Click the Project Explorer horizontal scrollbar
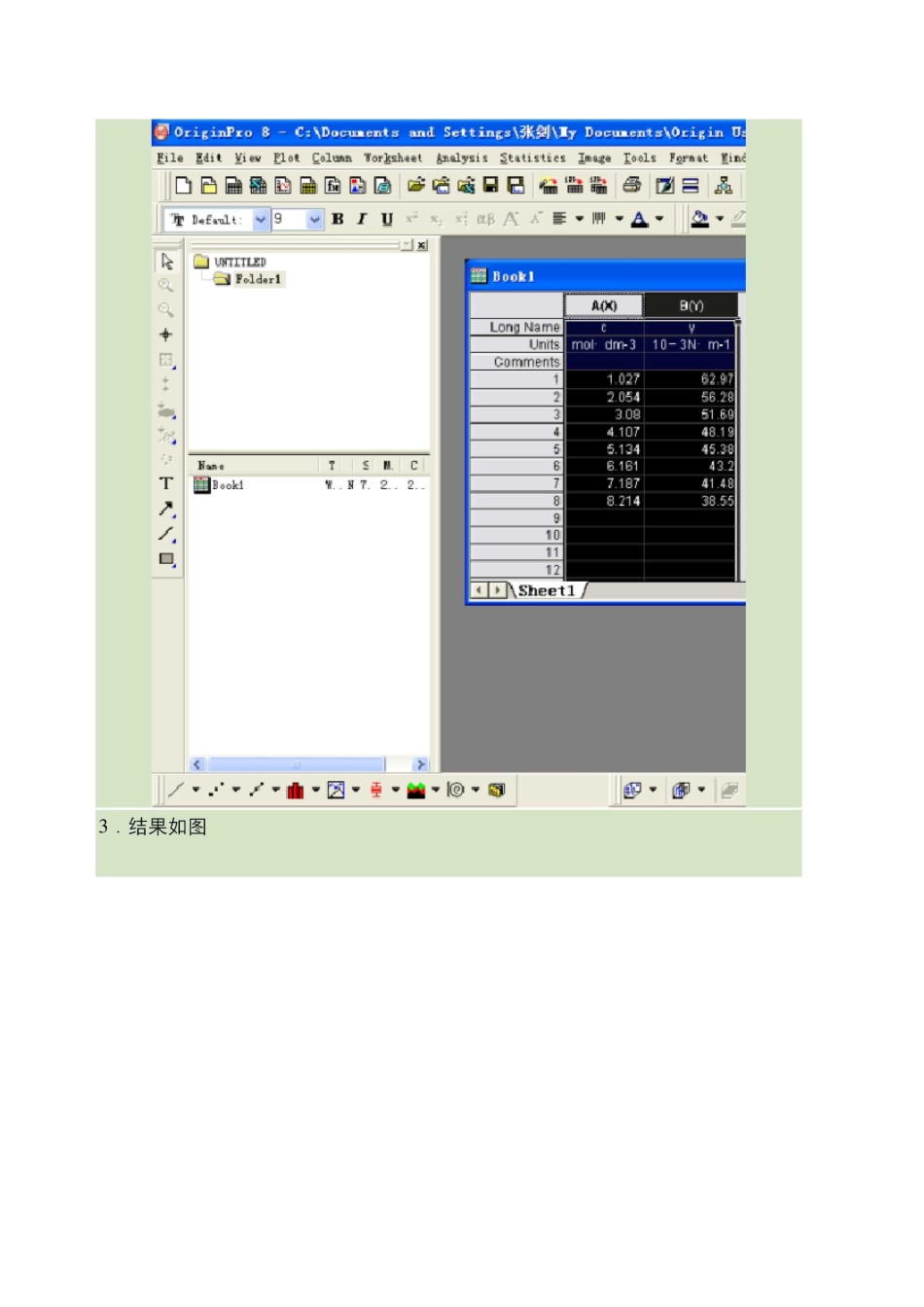The width and height of the screenshot is (924, 1307). pyautogui.click(x=309, y=765)
